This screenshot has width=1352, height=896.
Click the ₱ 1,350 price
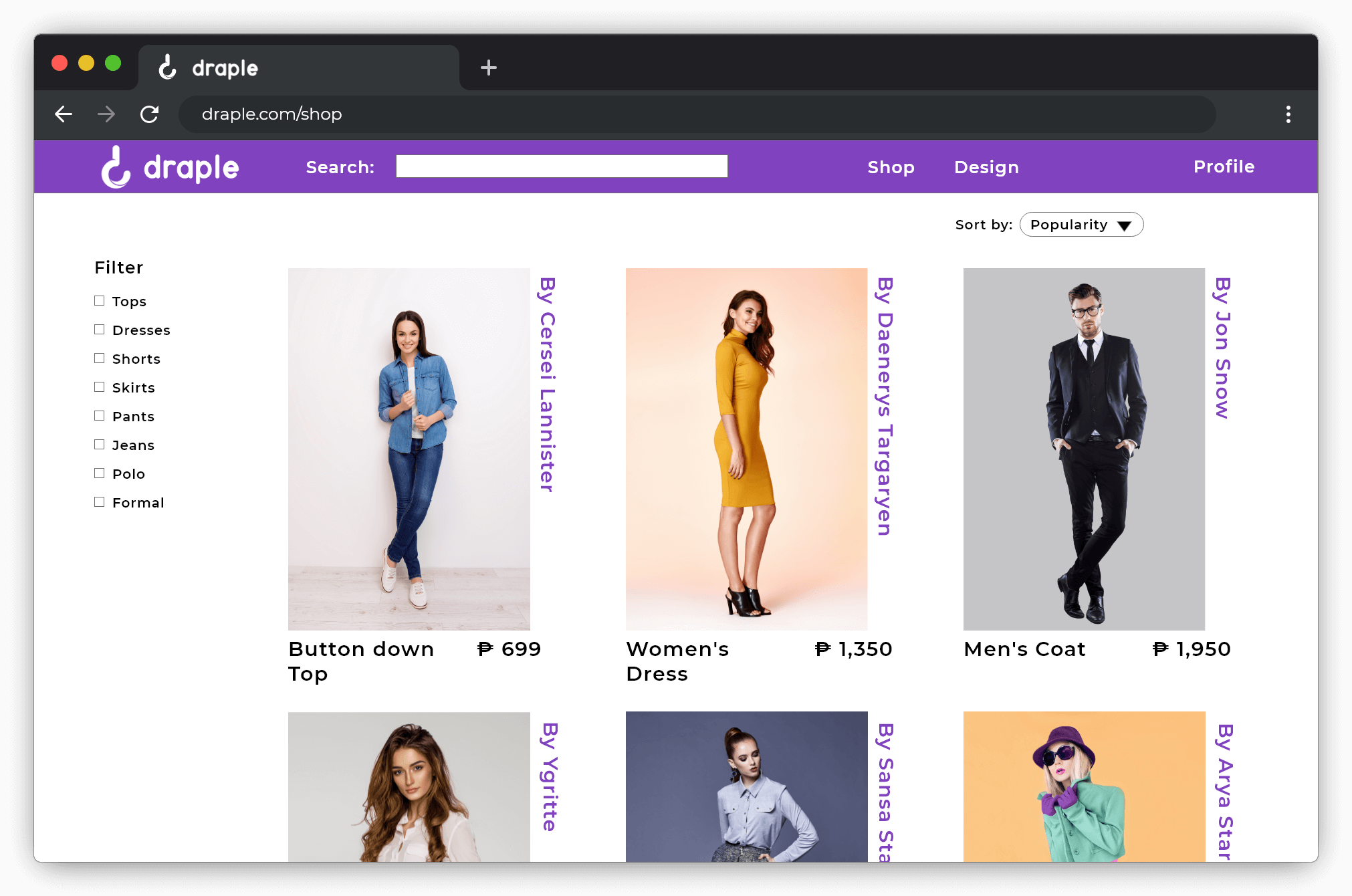pyautogui.click(x=854, y=649)
